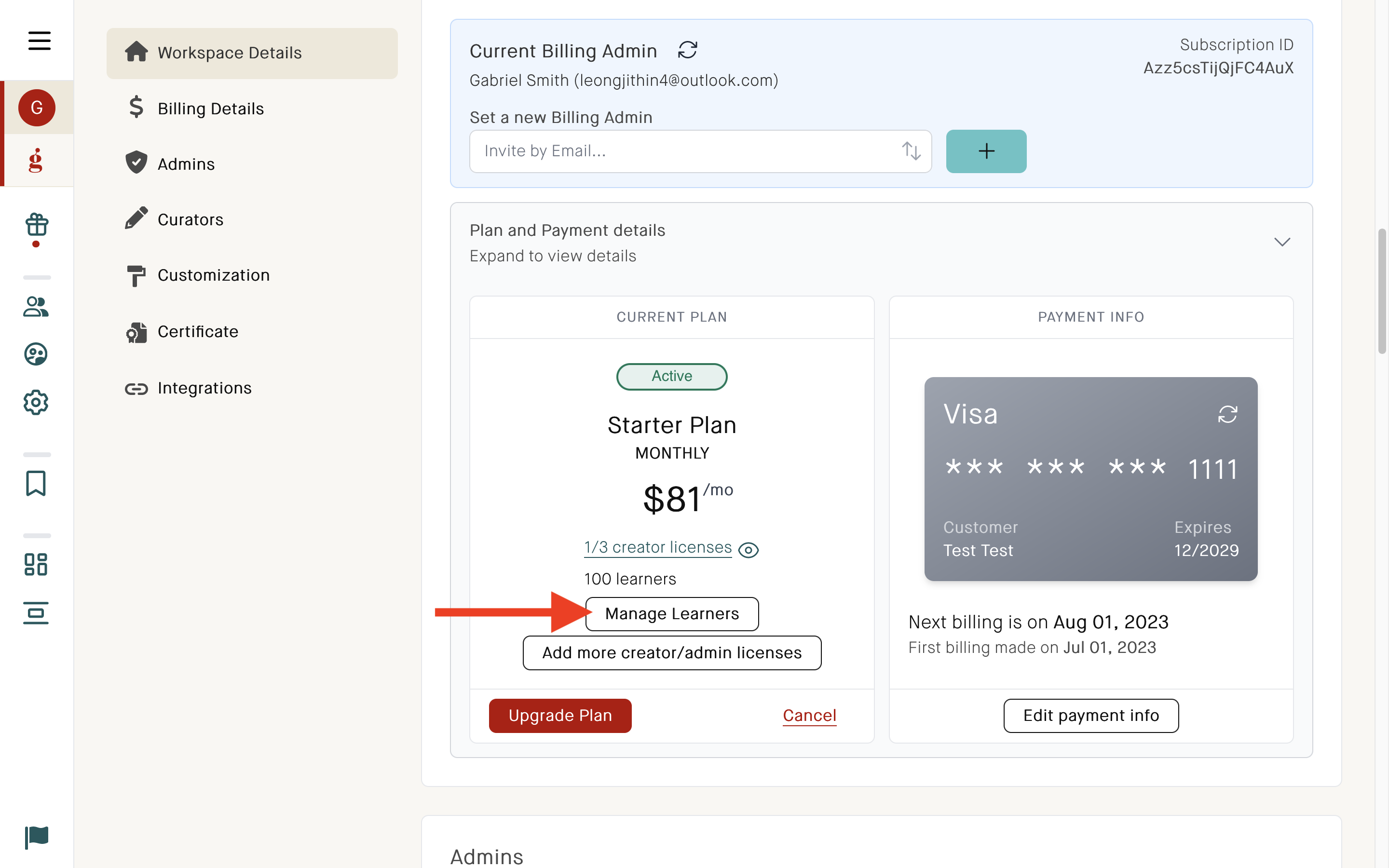Select the red G workspace avatar
This screenshot has height=868, width=1389.
coord(37,108)
